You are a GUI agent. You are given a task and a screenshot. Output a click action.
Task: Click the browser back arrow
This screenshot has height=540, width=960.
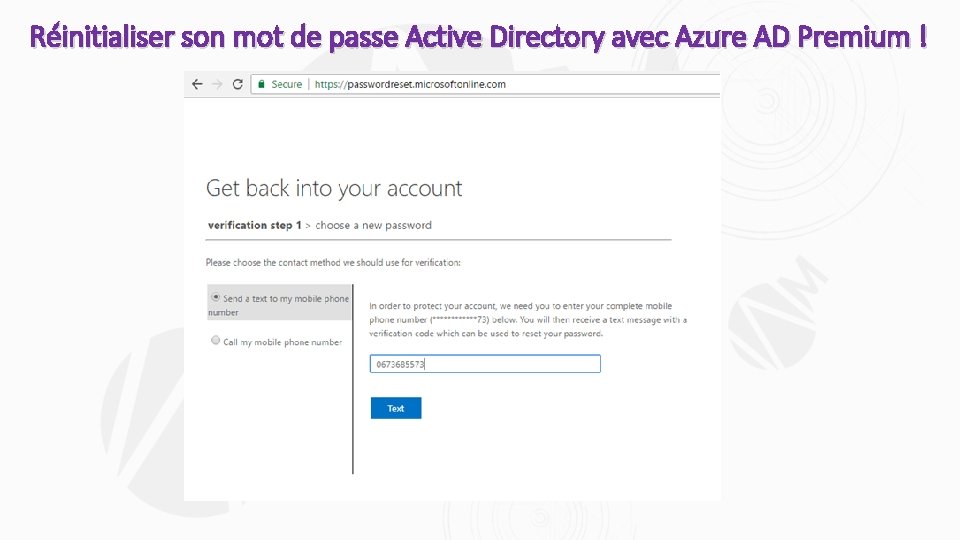tap(198, 85)
